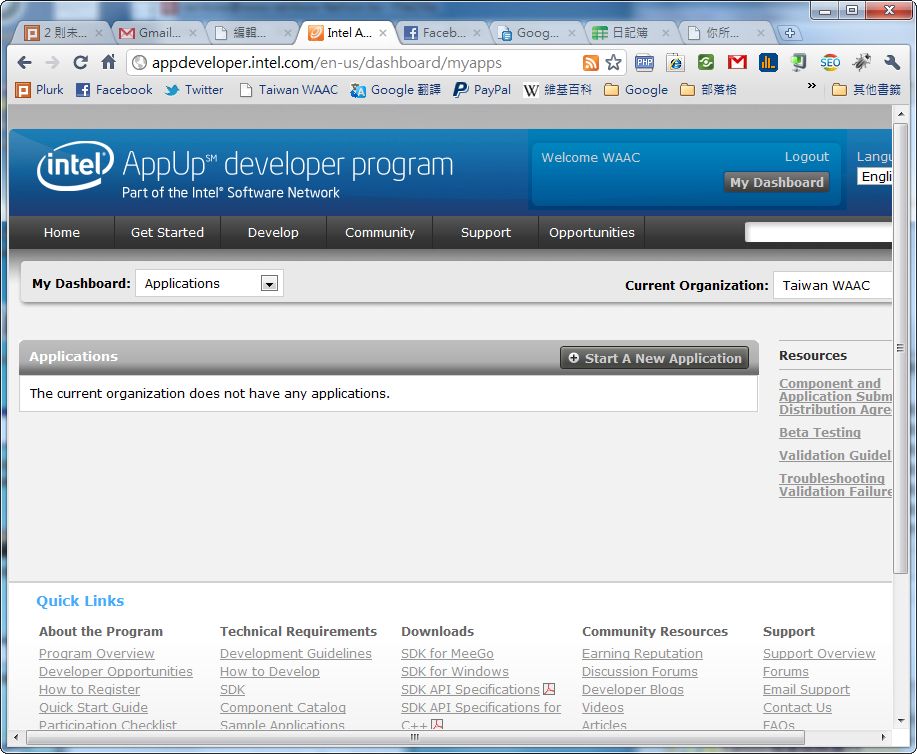Open the Current Organization dropdown
This screenshot has width=917, height=754.
pos(832,285)
